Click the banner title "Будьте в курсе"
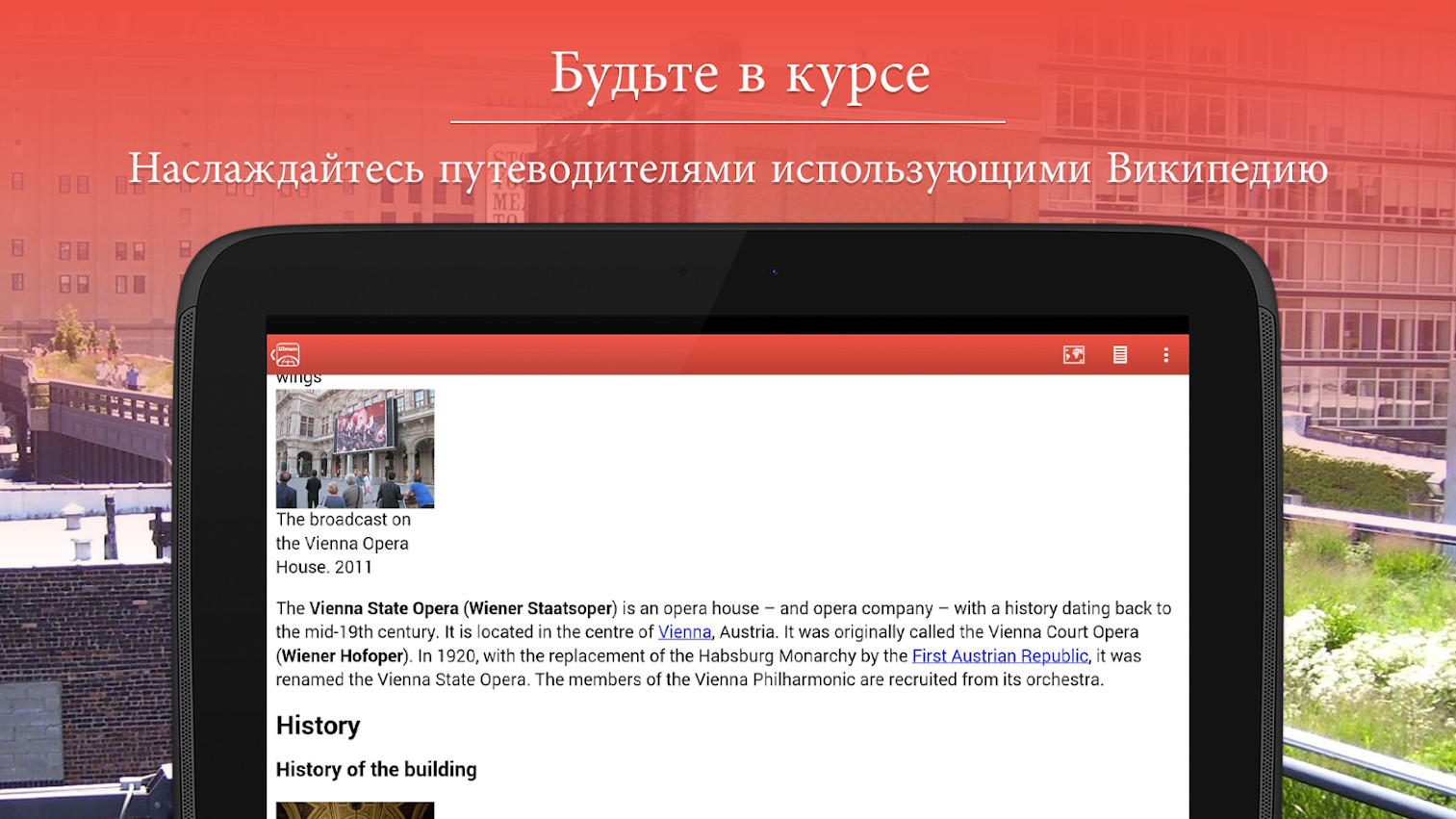The image size is (1456, 819). (740, 75)
